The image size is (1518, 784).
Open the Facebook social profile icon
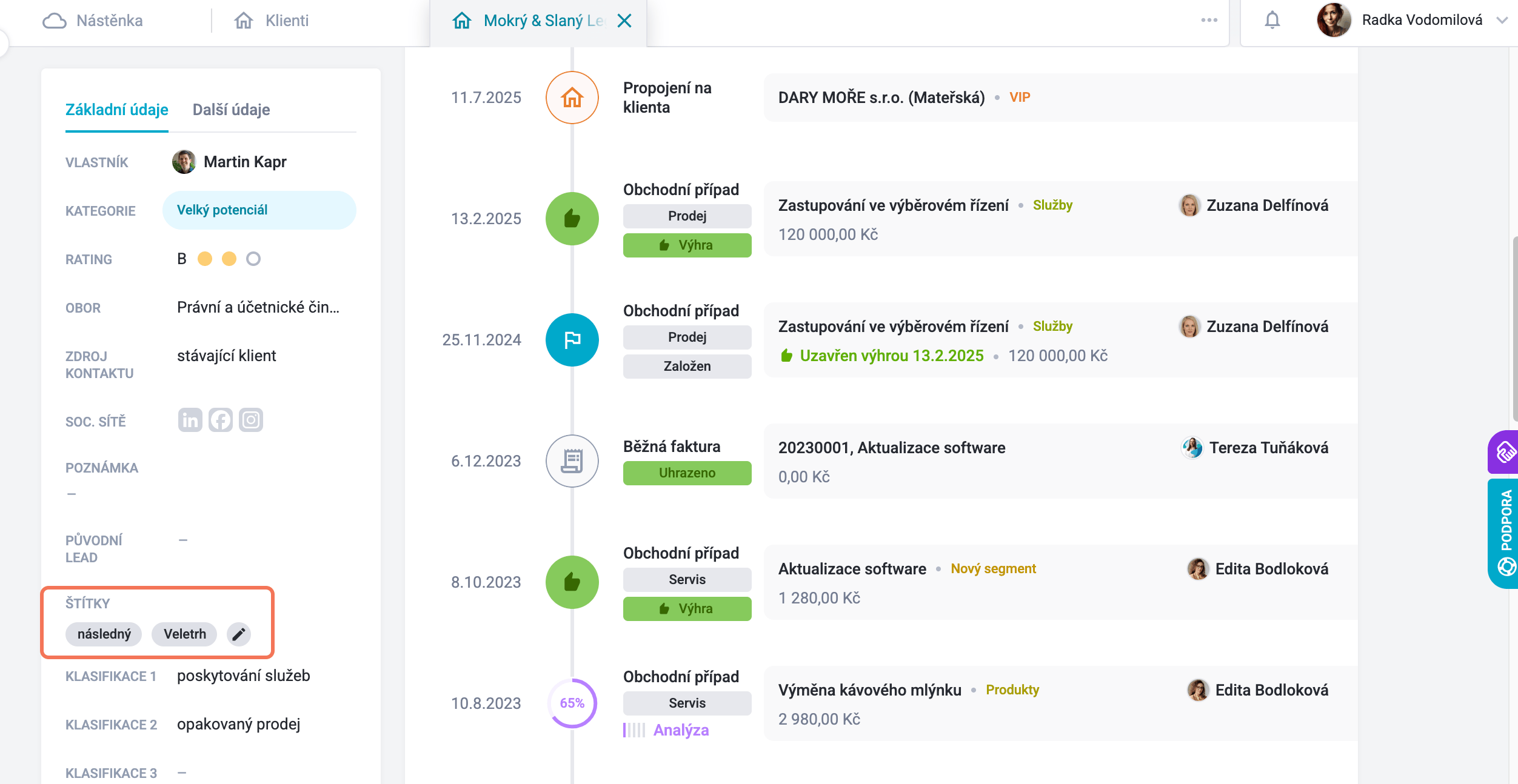(221, 420)
